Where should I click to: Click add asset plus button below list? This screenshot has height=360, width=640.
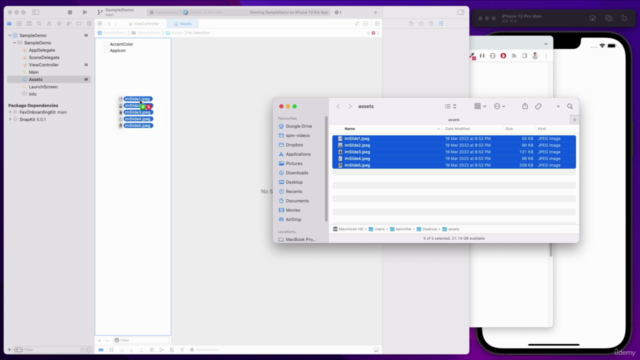100,340
